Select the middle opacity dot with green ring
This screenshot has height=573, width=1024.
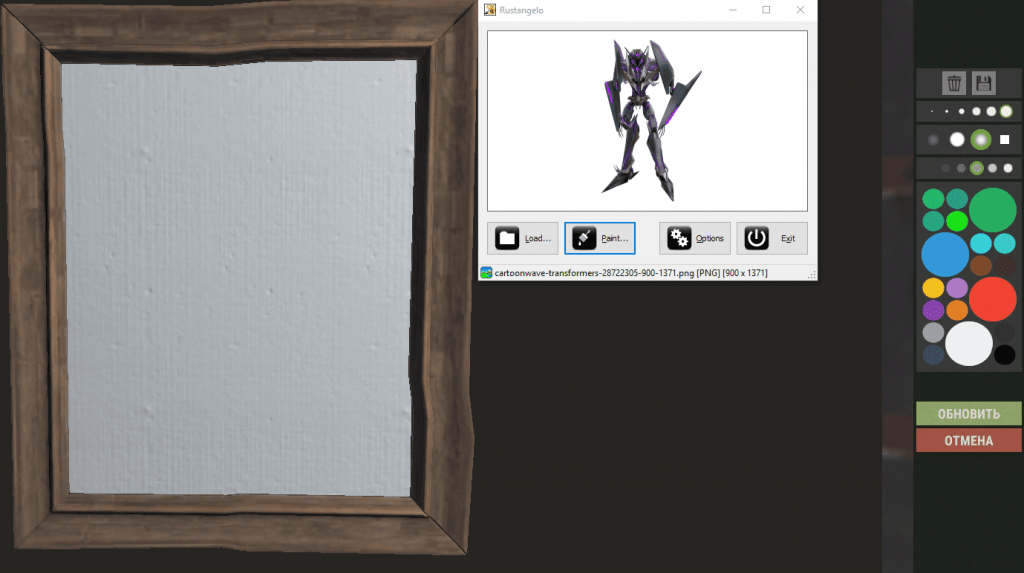(x=976, y=168)
